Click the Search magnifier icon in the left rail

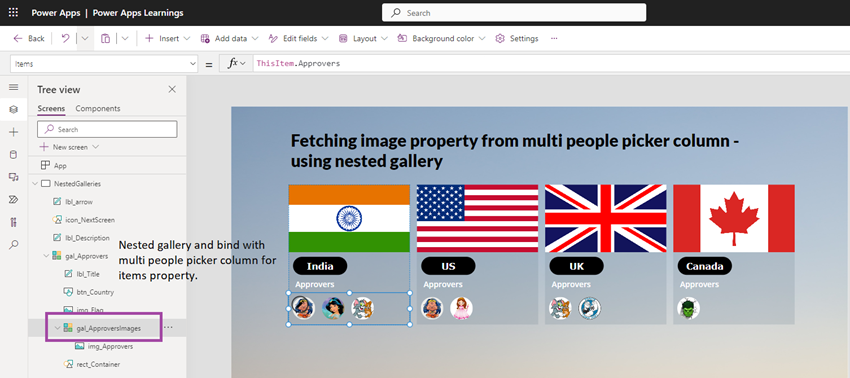tap(14, 245)
